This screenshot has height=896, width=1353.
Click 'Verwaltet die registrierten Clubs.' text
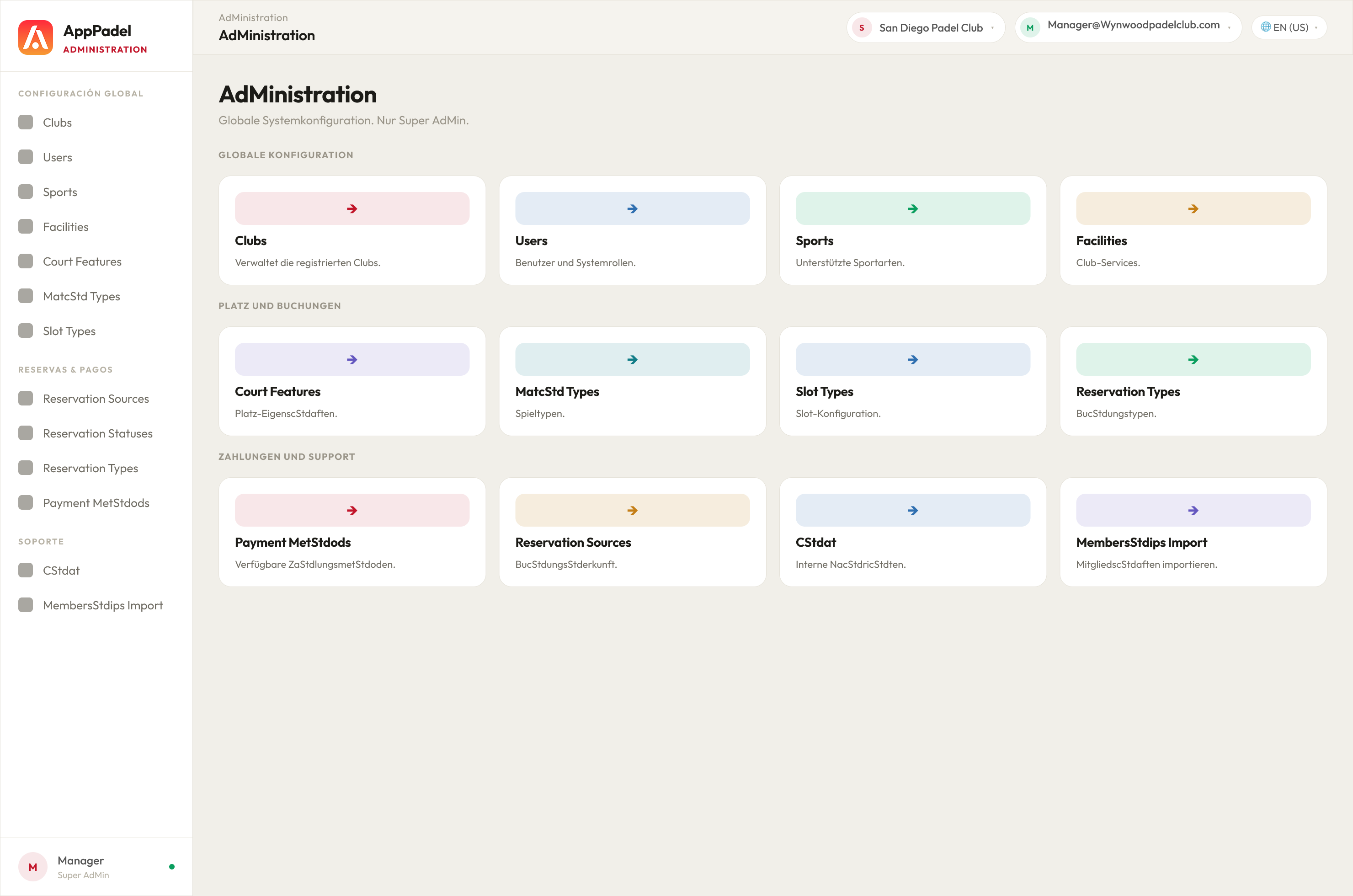pos(307,263)
